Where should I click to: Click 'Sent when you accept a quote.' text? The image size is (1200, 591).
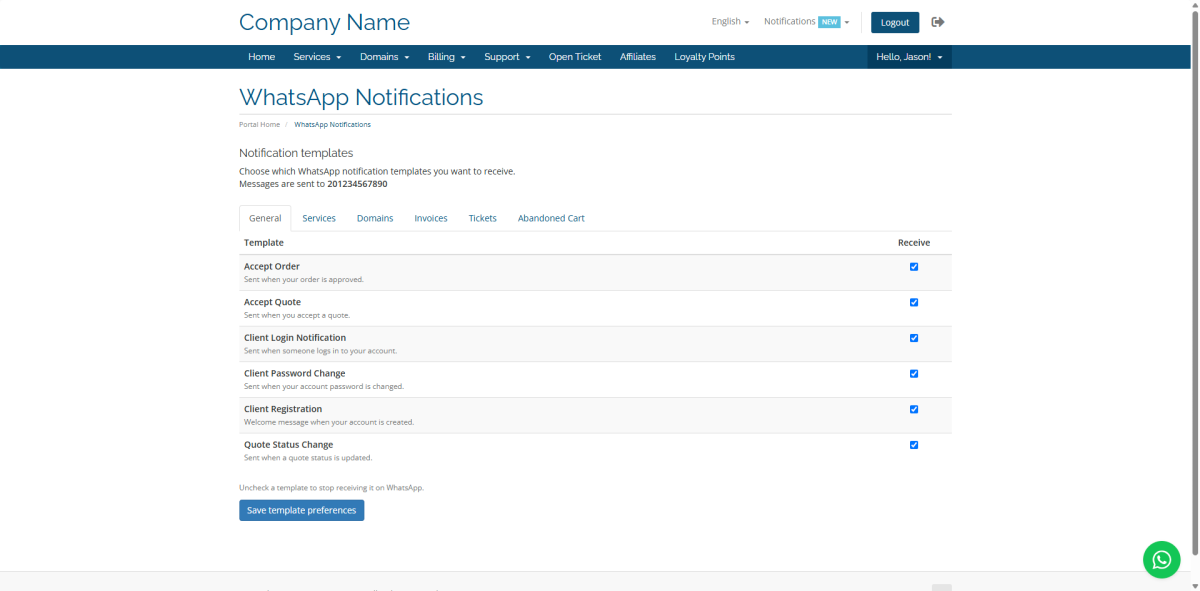tap(297, 315)
